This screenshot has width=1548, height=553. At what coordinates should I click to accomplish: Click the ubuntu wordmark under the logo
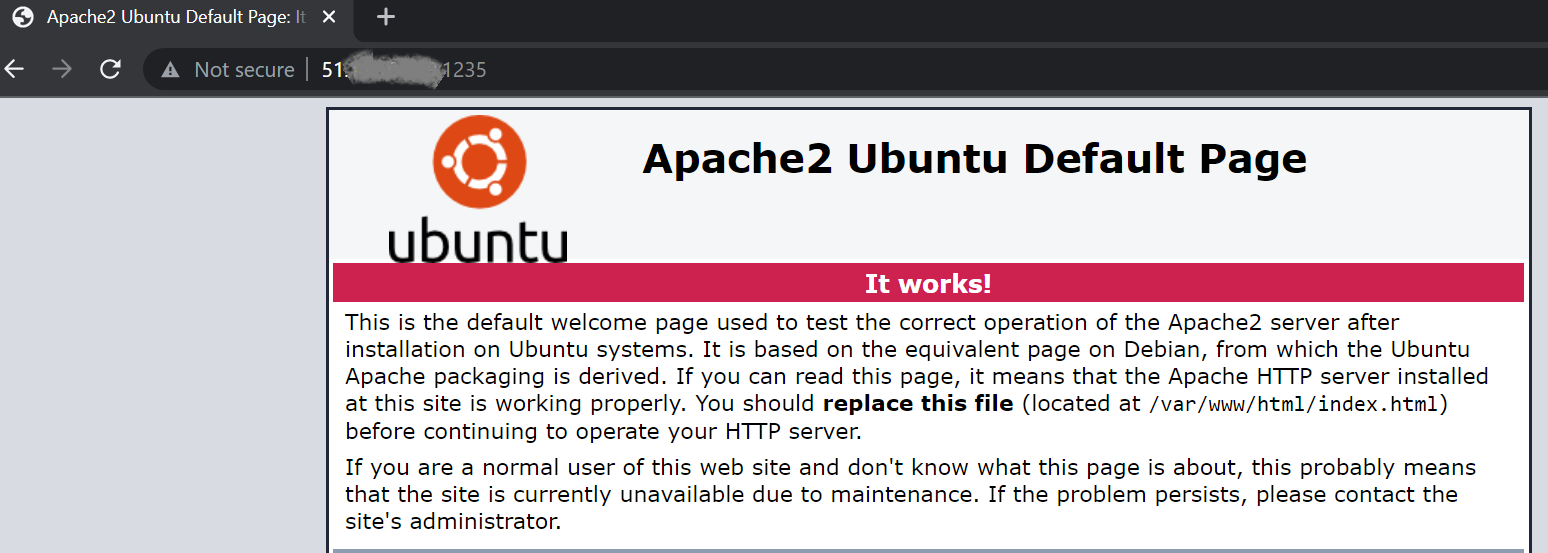coord(478,243)
